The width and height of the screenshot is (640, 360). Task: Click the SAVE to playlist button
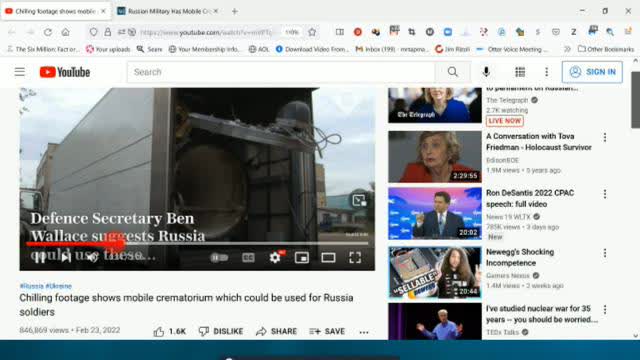[327, 331]
